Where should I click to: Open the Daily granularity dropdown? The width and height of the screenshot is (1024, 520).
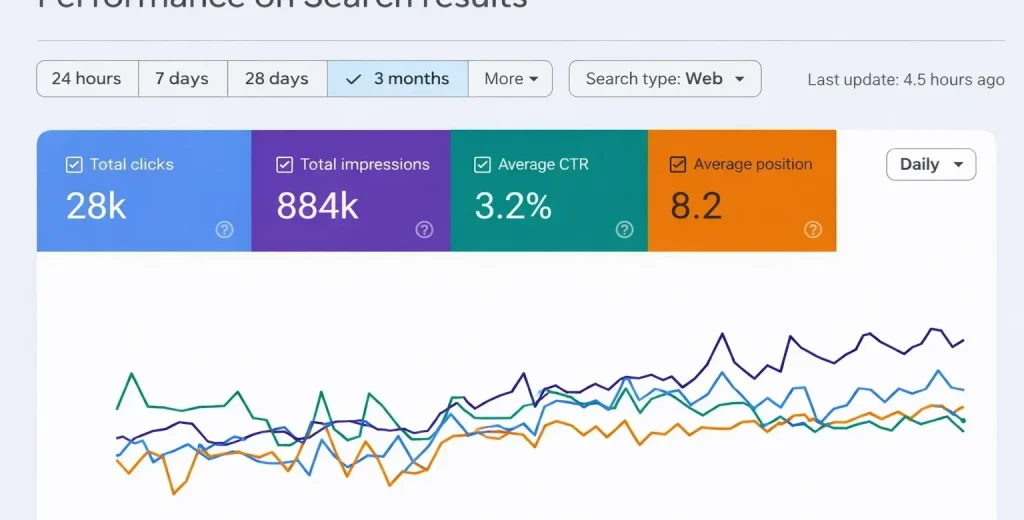(x=931, y=165)
